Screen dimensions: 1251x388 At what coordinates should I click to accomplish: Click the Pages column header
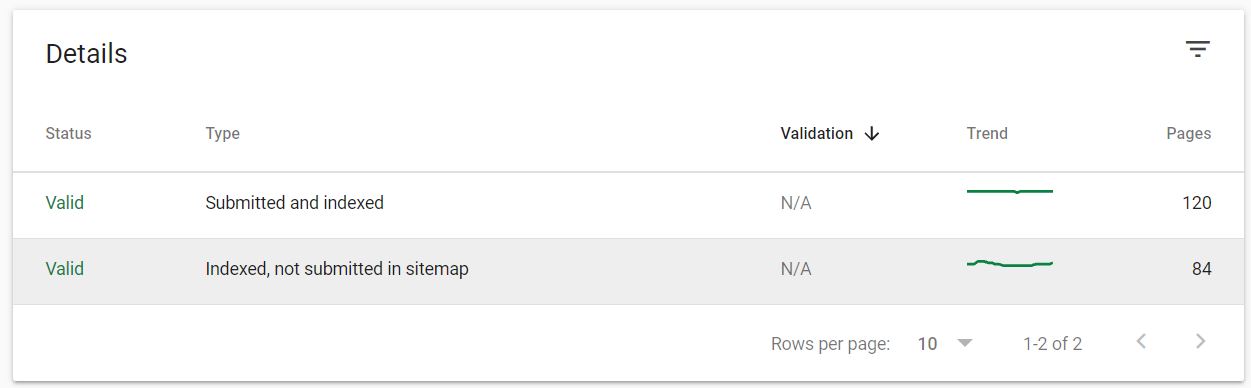click(1188, 134)
